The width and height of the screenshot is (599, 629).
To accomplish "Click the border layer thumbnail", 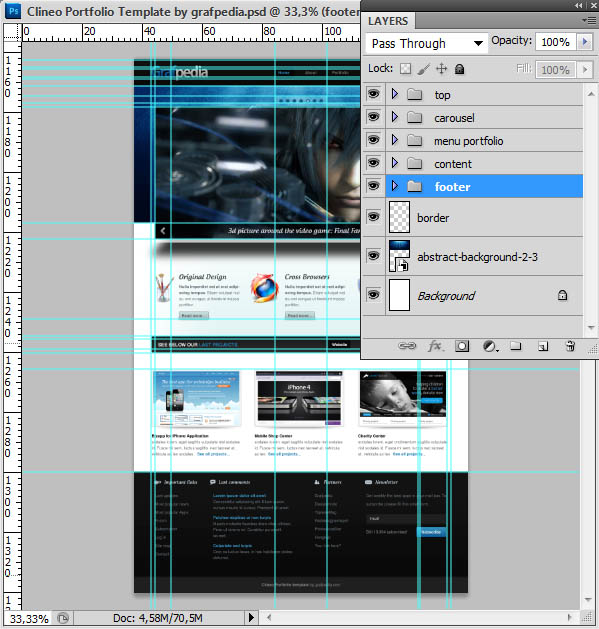I will (x=399, y=217).
